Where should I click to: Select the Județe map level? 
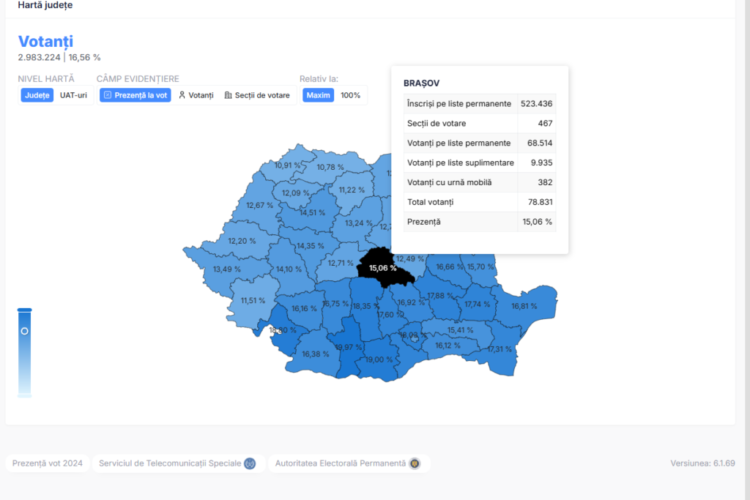pyautogui.click(x=37, y=95)
